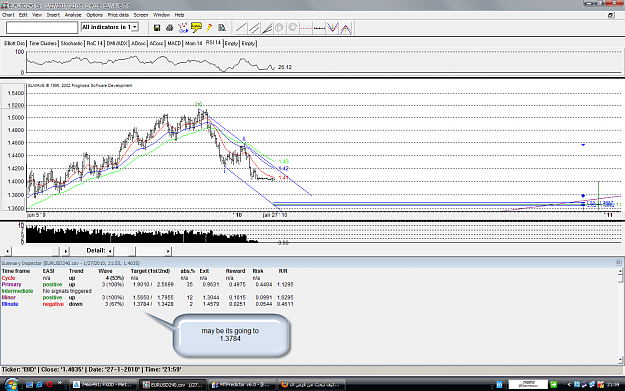Open the Screen menu
Viewport: 625px width, 391px height.
point(141,15)
